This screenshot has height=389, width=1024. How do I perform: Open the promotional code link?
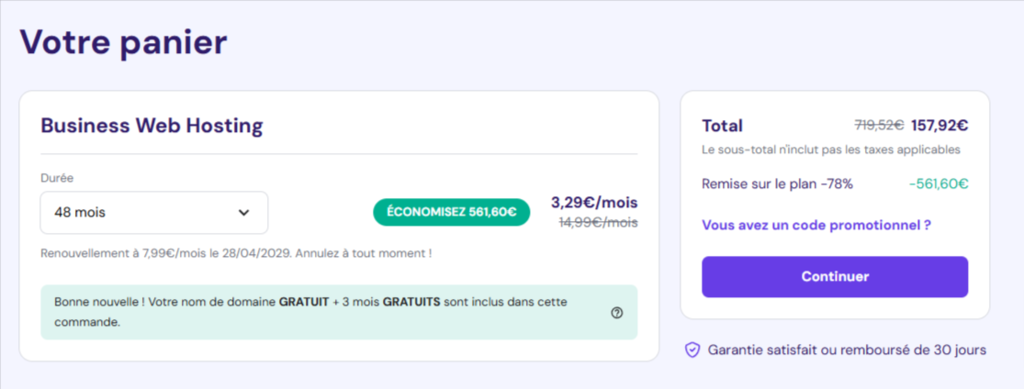(x=816, y=225)
